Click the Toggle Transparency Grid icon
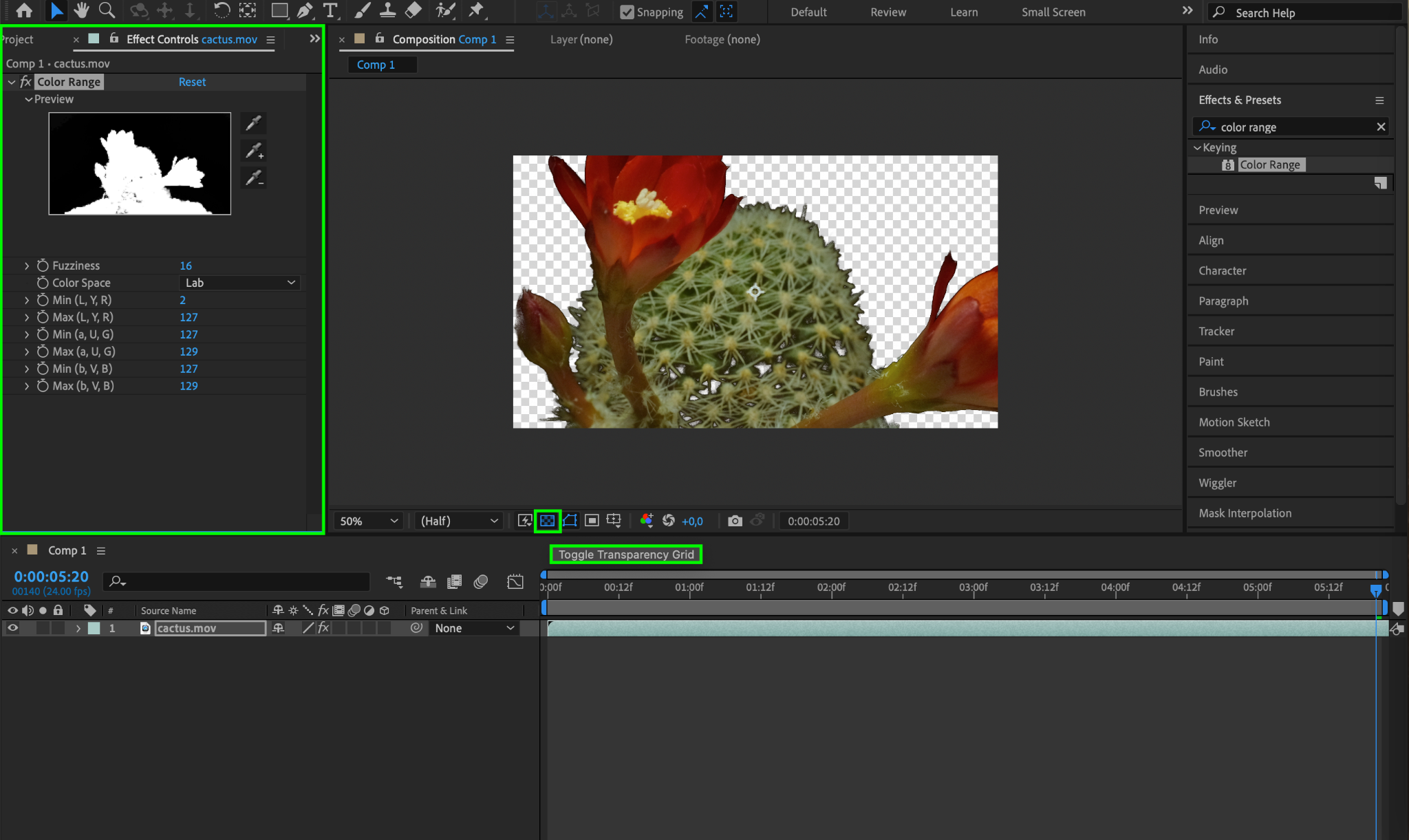This screenshot has height=840, width=1409. tap(547, 521)
